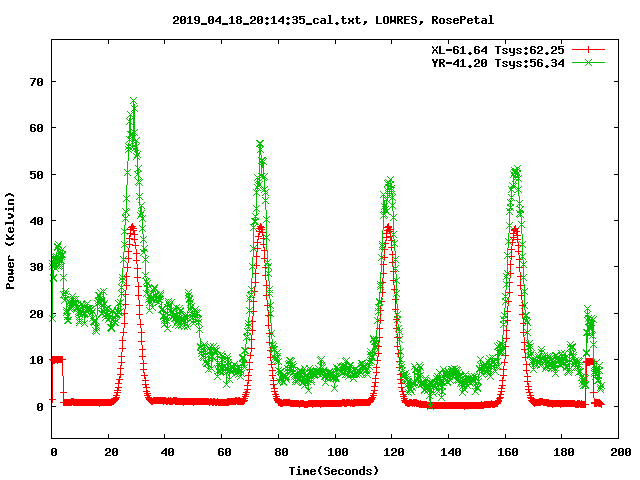This screenshot has width=640, height=480.
Task: Click the x-axis tick label 60
Action: click(224, 452)
